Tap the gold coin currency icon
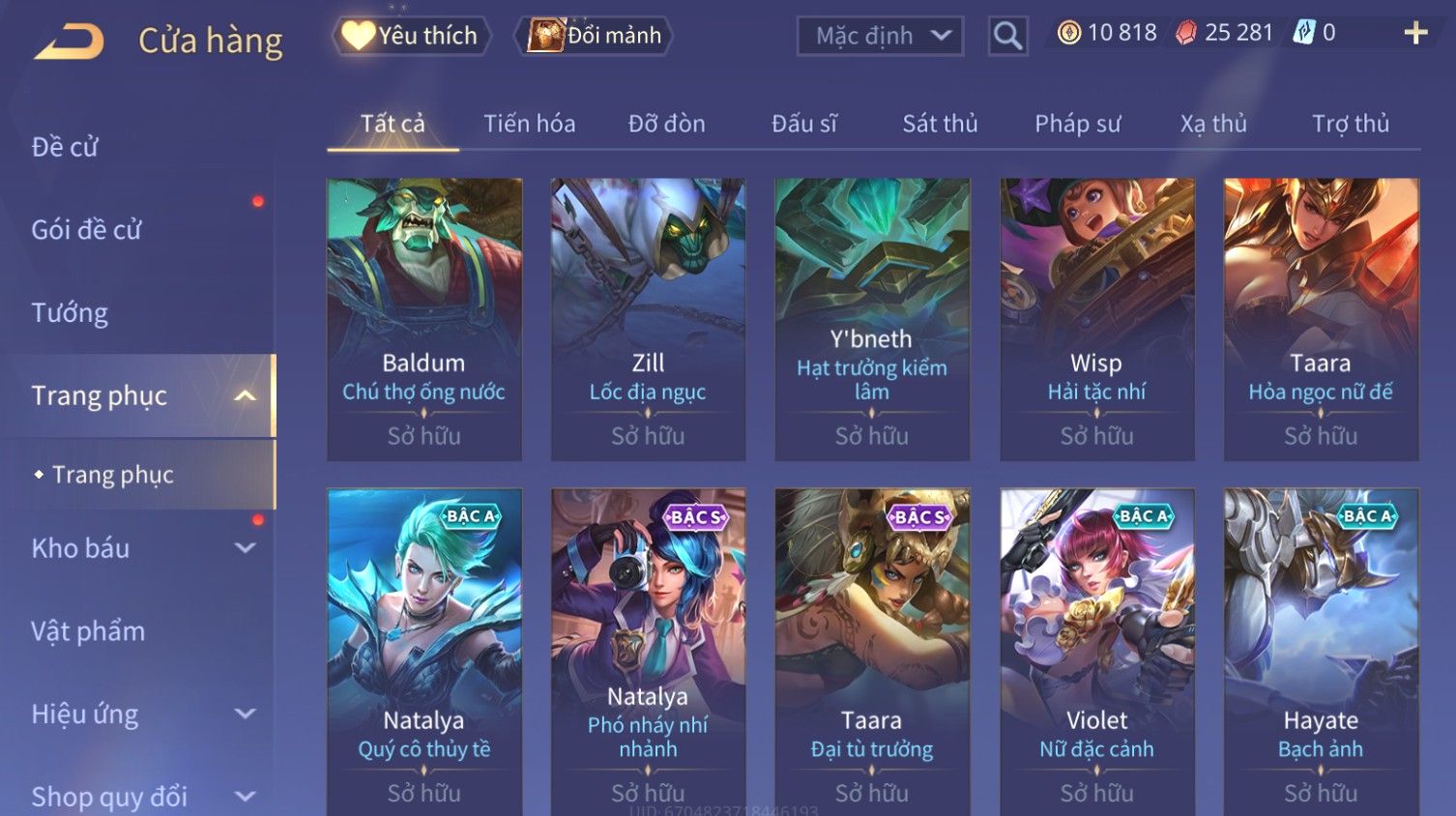1456x816 pixels. click(1068, 33)
